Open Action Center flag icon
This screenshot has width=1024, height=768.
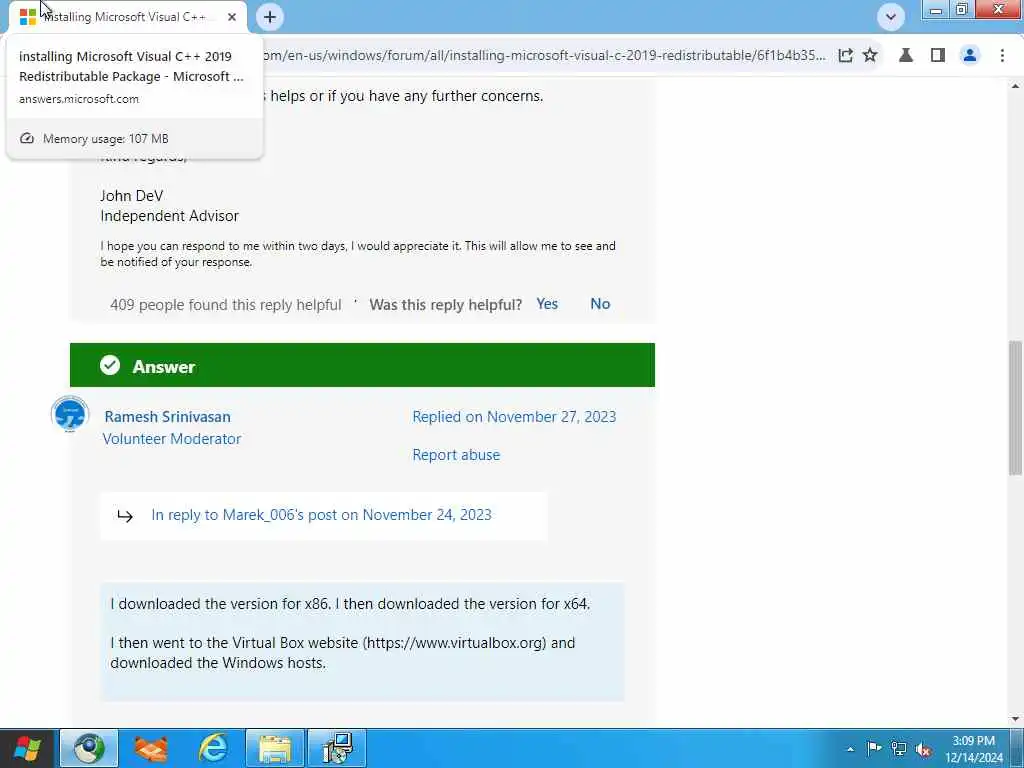tap(874, 748)
